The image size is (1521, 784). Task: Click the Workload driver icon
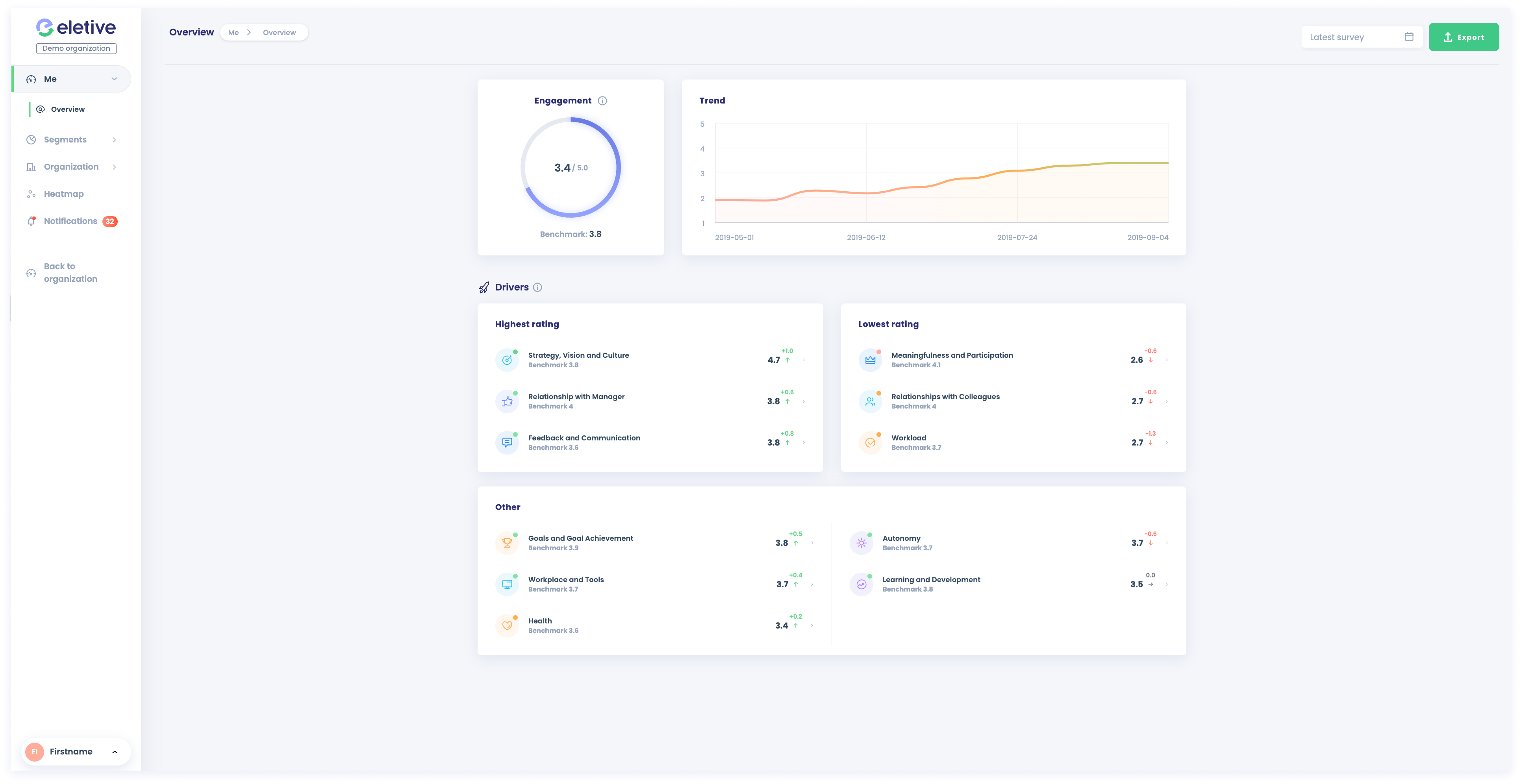click(x=870, y=443)
